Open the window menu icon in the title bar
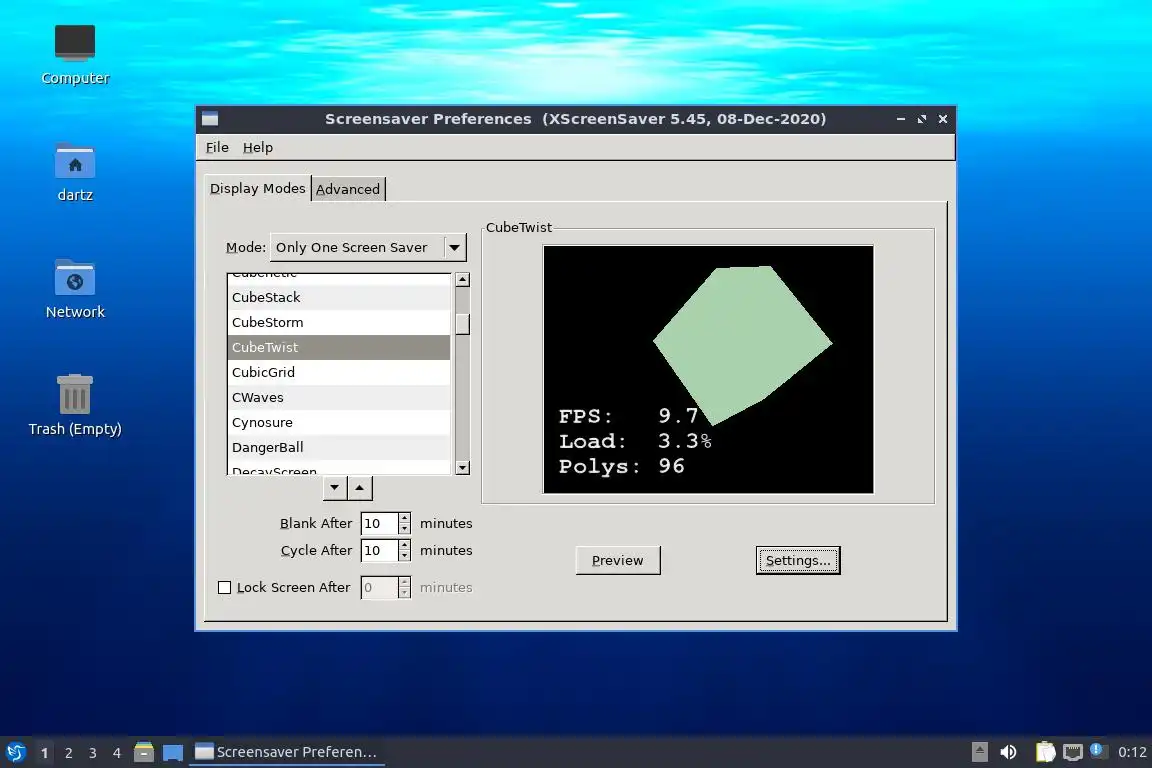The height and width of the screenshot is (768, 1152). pyautogui.click(x=210, y=119)
